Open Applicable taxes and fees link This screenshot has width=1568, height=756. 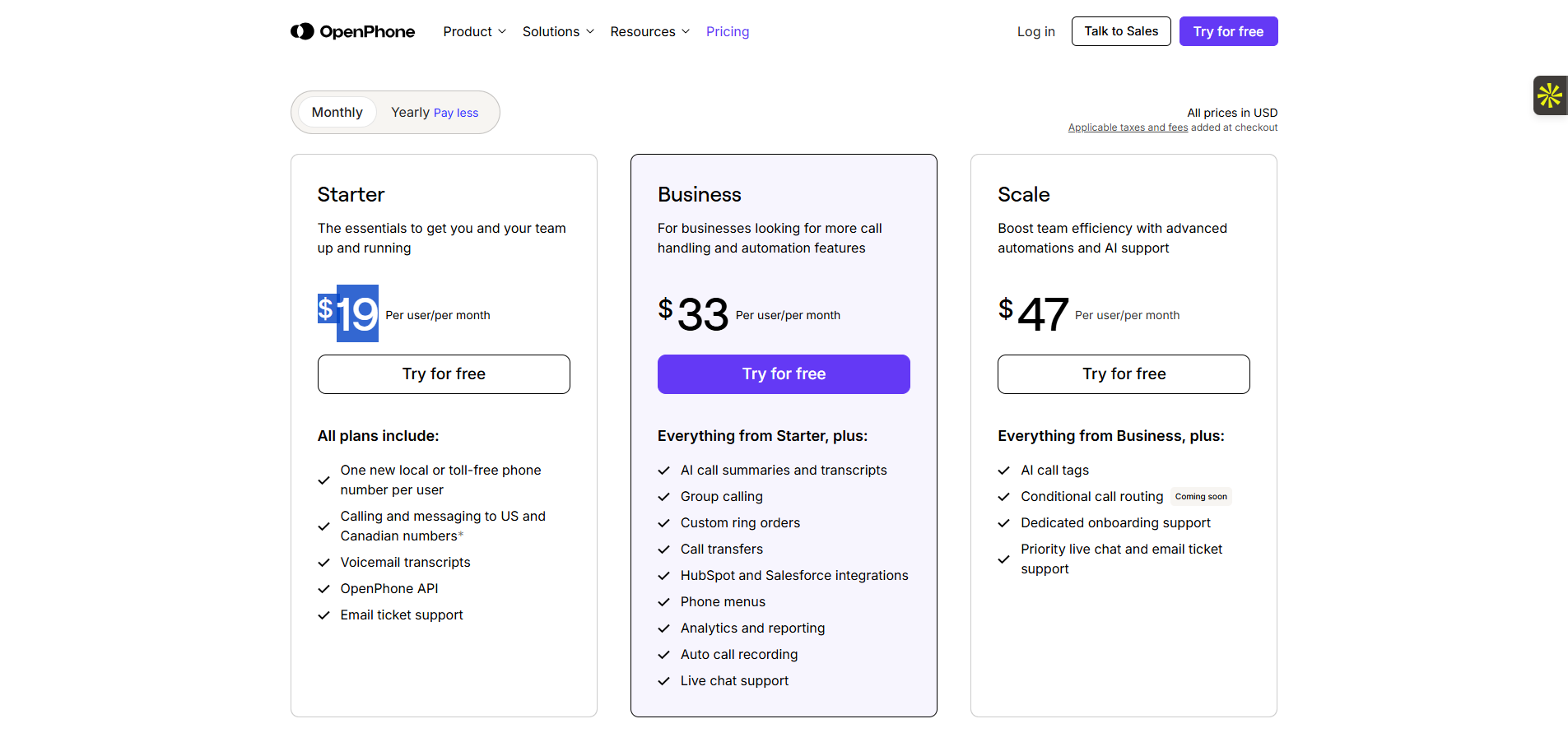(1128, 128)
